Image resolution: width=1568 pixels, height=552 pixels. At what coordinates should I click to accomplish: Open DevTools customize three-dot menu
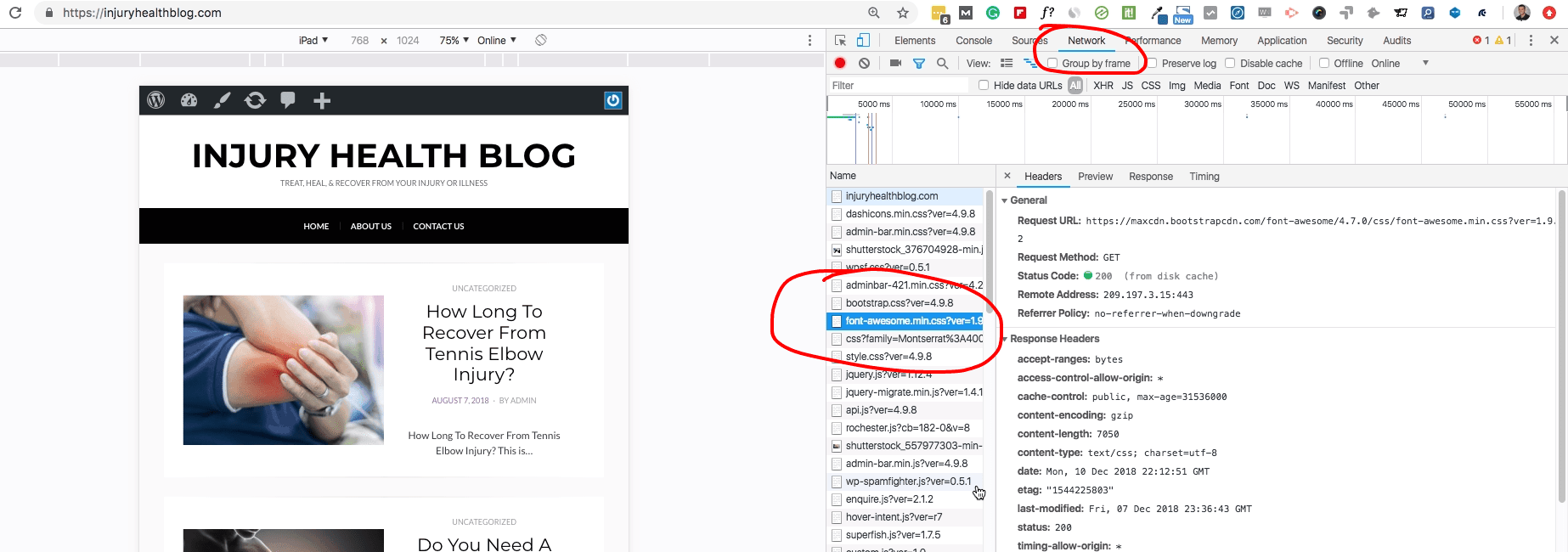1531,40
